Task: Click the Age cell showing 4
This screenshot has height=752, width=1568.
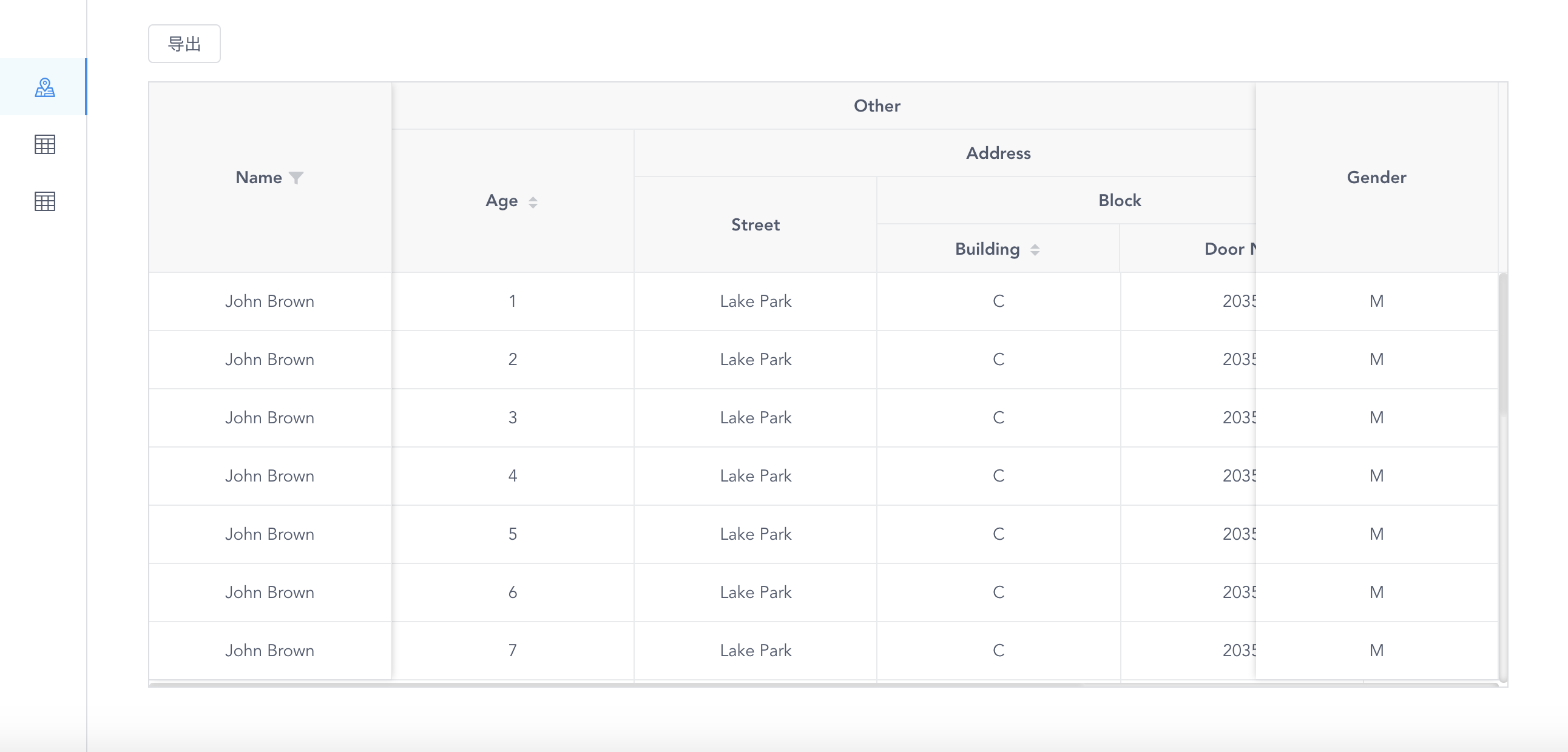Action: (x=513, y=476)
